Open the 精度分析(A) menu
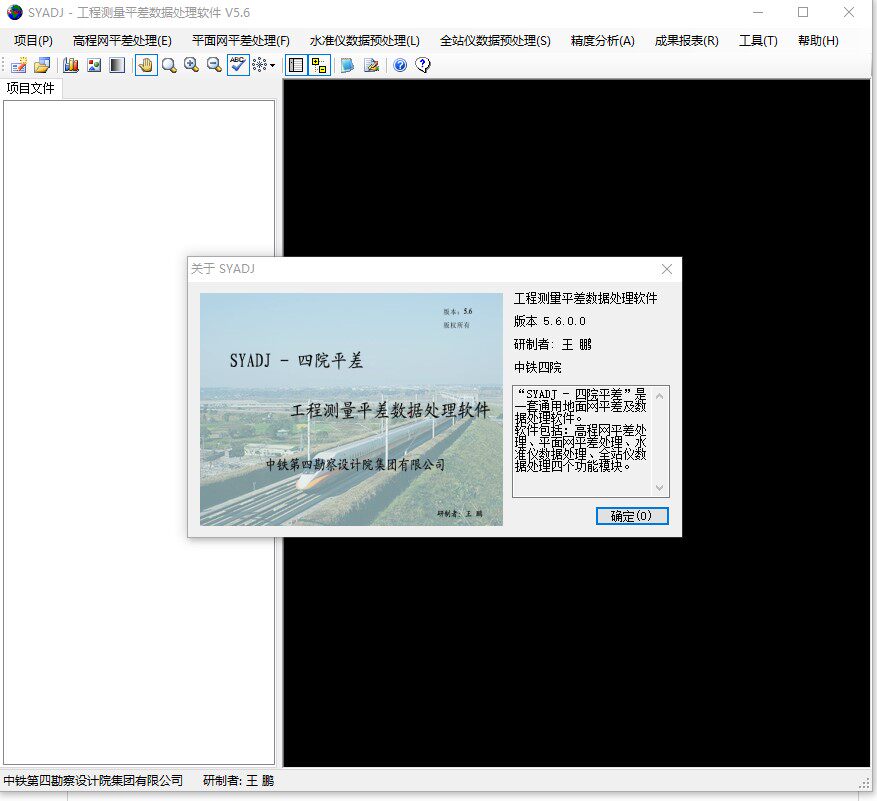Image resolution: width=877 pixels, height=801 pixels. [602, 41]
